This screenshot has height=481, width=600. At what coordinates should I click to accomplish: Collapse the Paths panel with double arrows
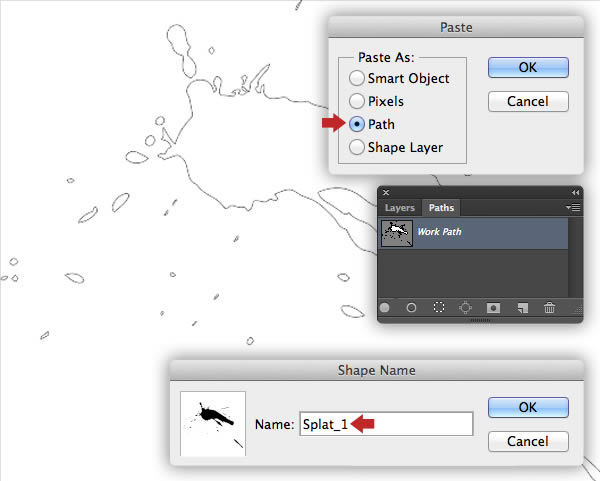[x=576, y=192]
